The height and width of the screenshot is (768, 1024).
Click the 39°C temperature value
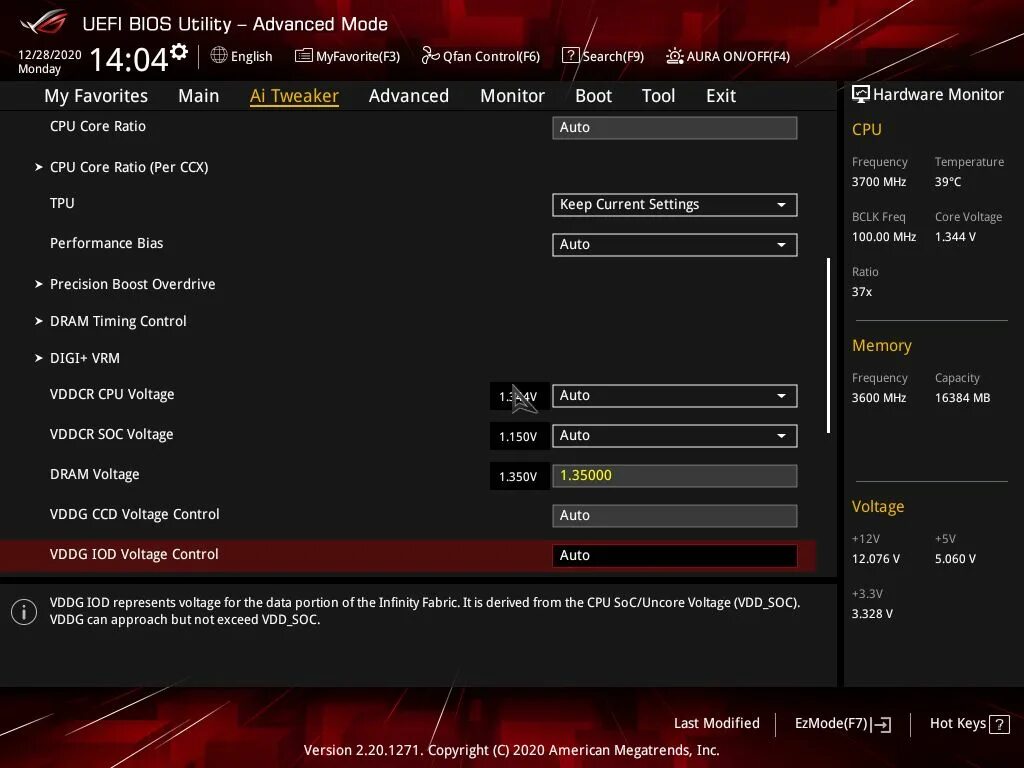(948, 182)
